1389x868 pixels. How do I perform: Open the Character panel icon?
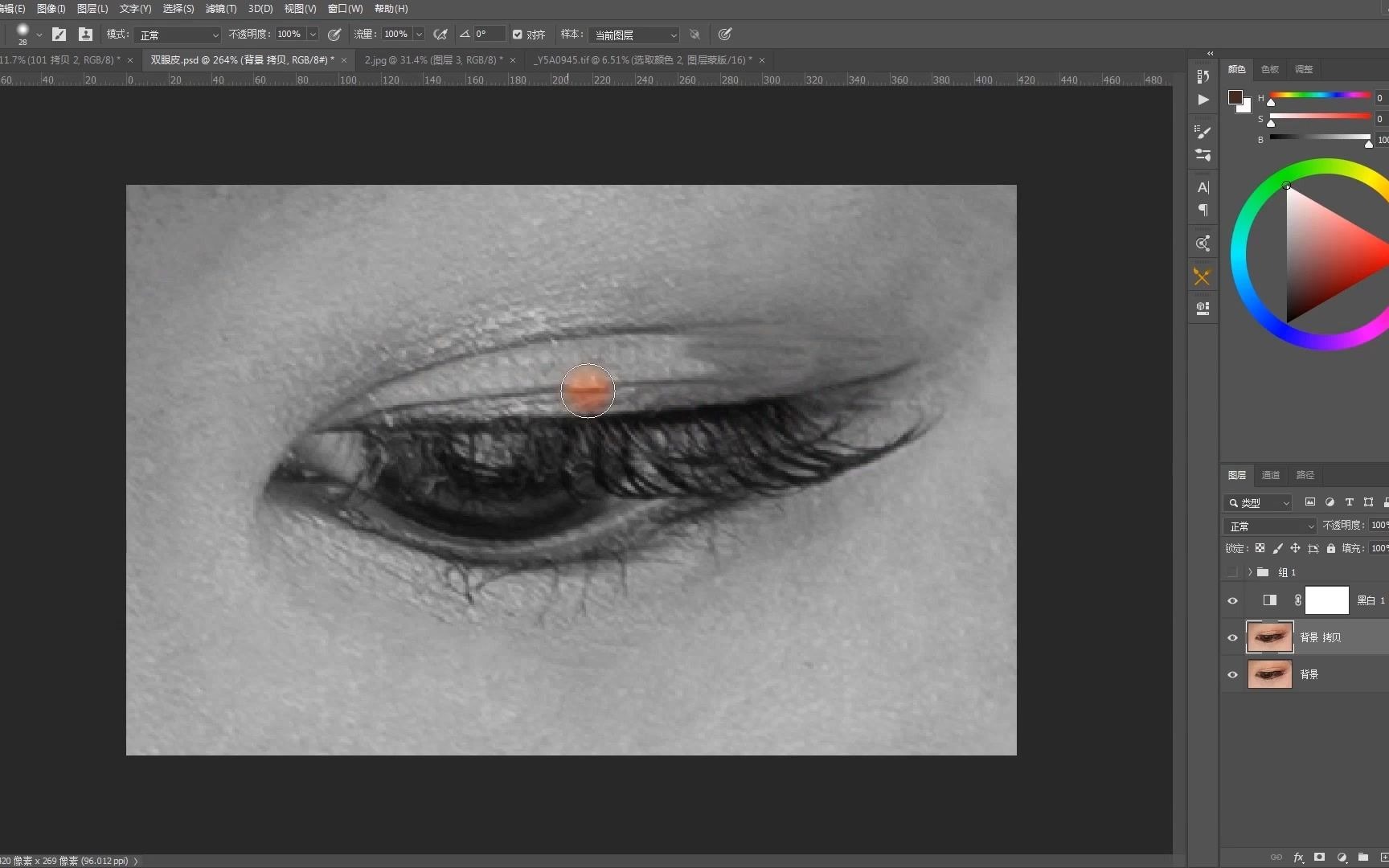[x=1203, y=187]
